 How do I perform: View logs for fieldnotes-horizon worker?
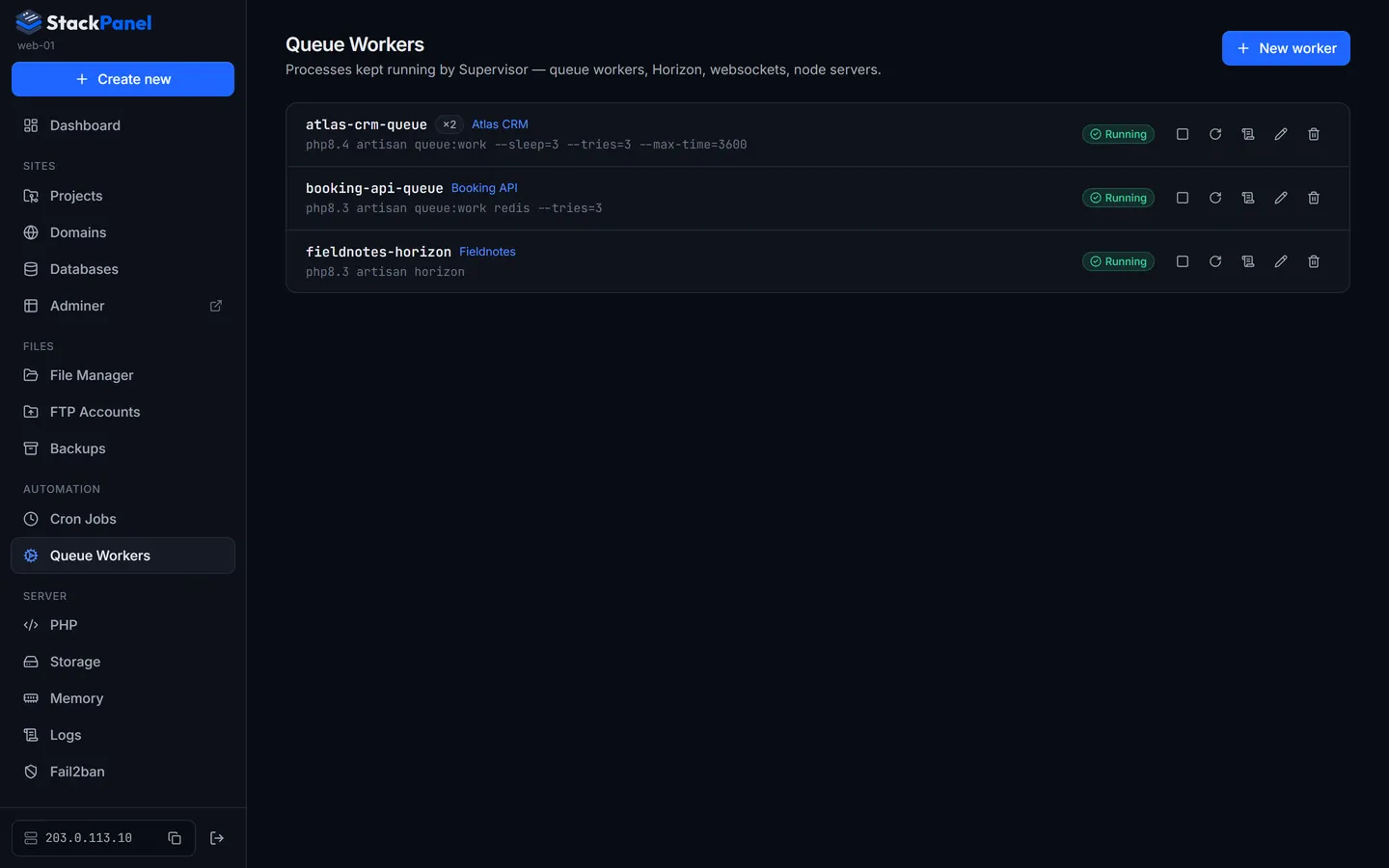[x=1248, y=261]
